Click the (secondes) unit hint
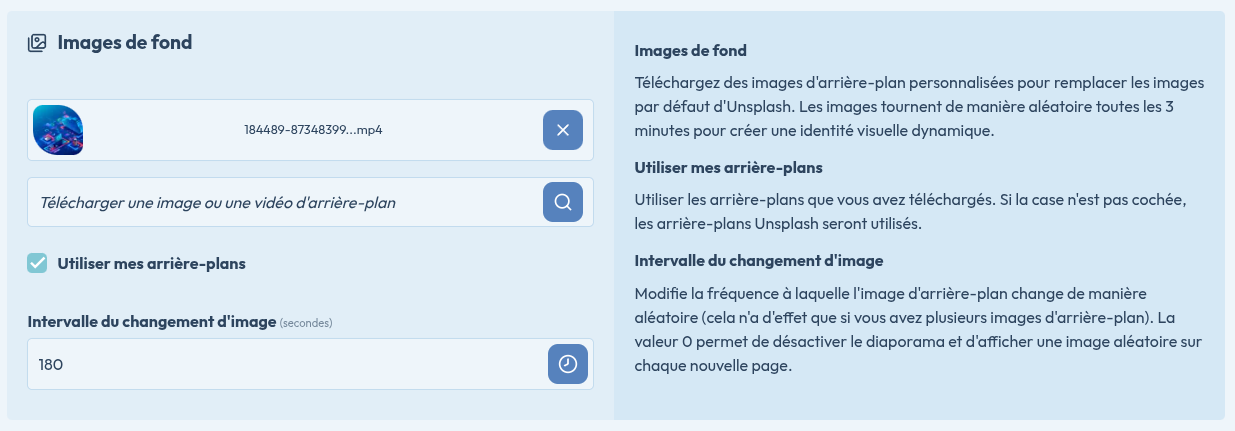This screenshot has height=431, width=1235. [x=306, y=323]
